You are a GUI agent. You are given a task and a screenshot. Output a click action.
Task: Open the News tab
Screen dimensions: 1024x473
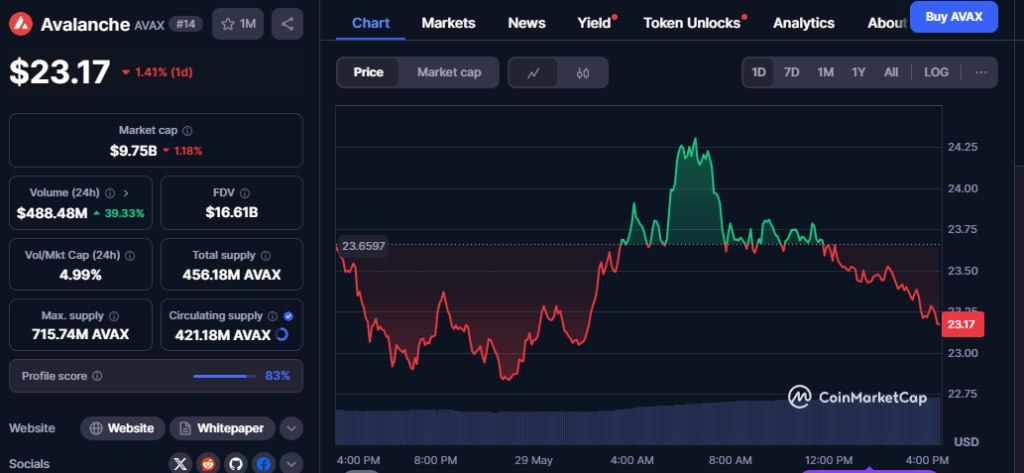(526, 23)
